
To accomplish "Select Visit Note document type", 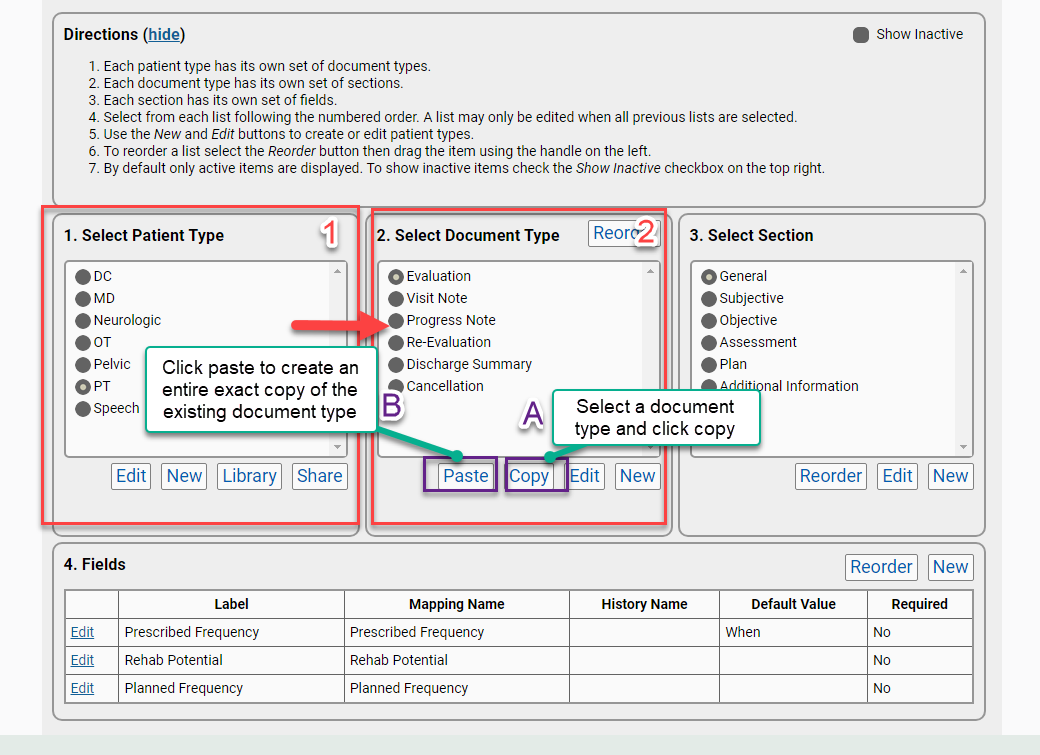I will point(396,299).
